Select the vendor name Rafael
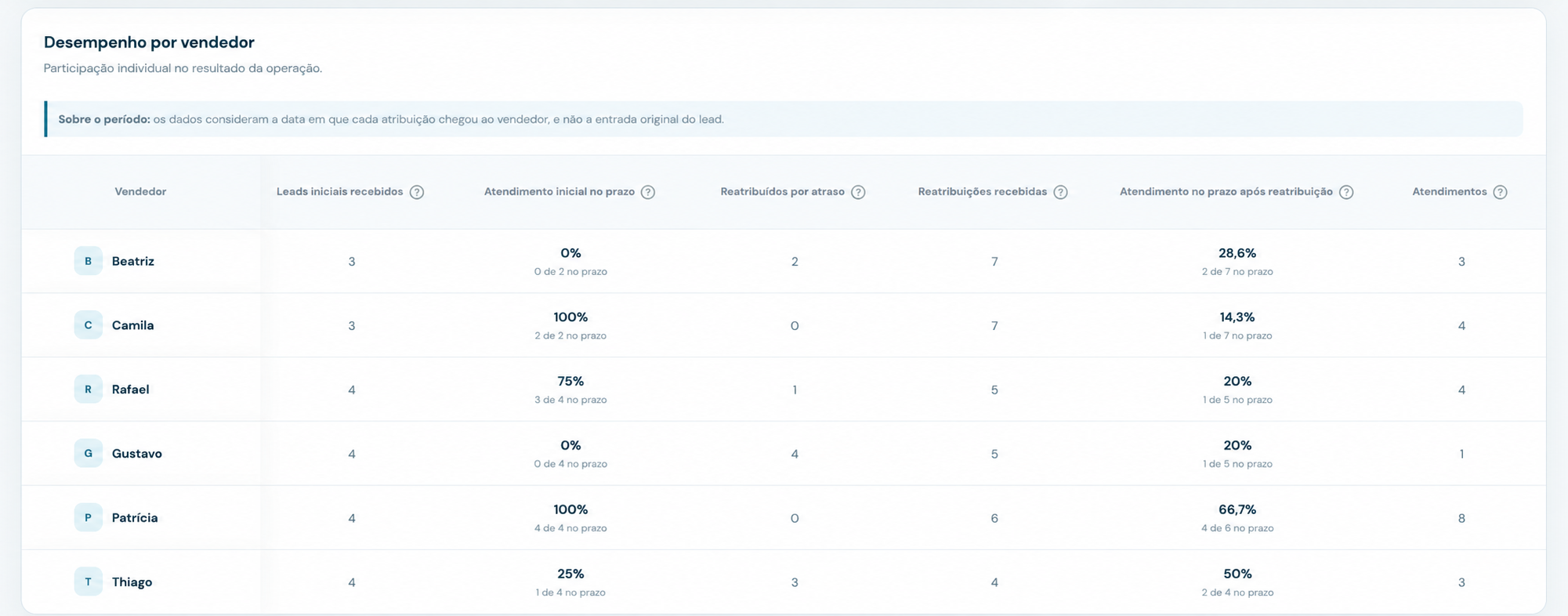1568x616 pixels. pos(130,390)
